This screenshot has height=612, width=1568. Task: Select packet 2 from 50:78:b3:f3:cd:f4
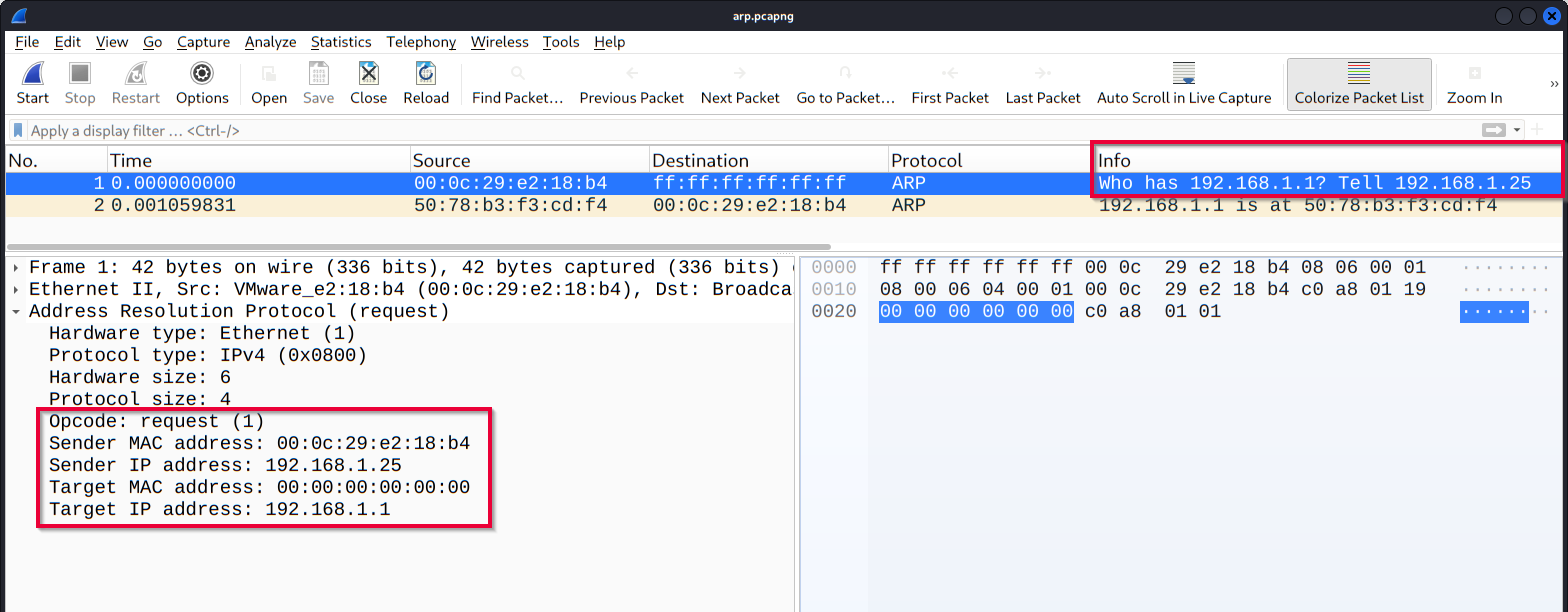point(783,205)
